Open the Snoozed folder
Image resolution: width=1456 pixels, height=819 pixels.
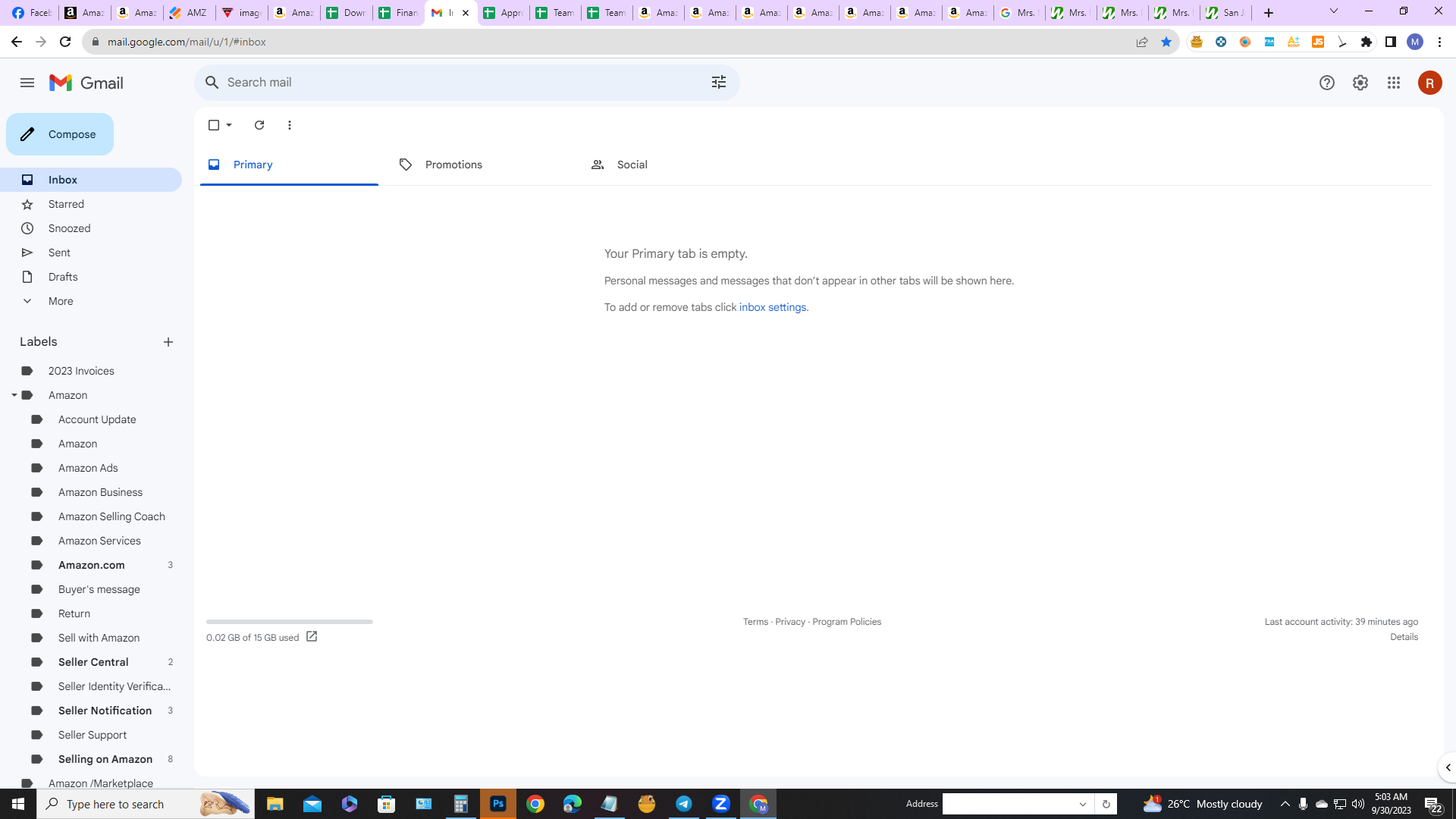(91, 228)
